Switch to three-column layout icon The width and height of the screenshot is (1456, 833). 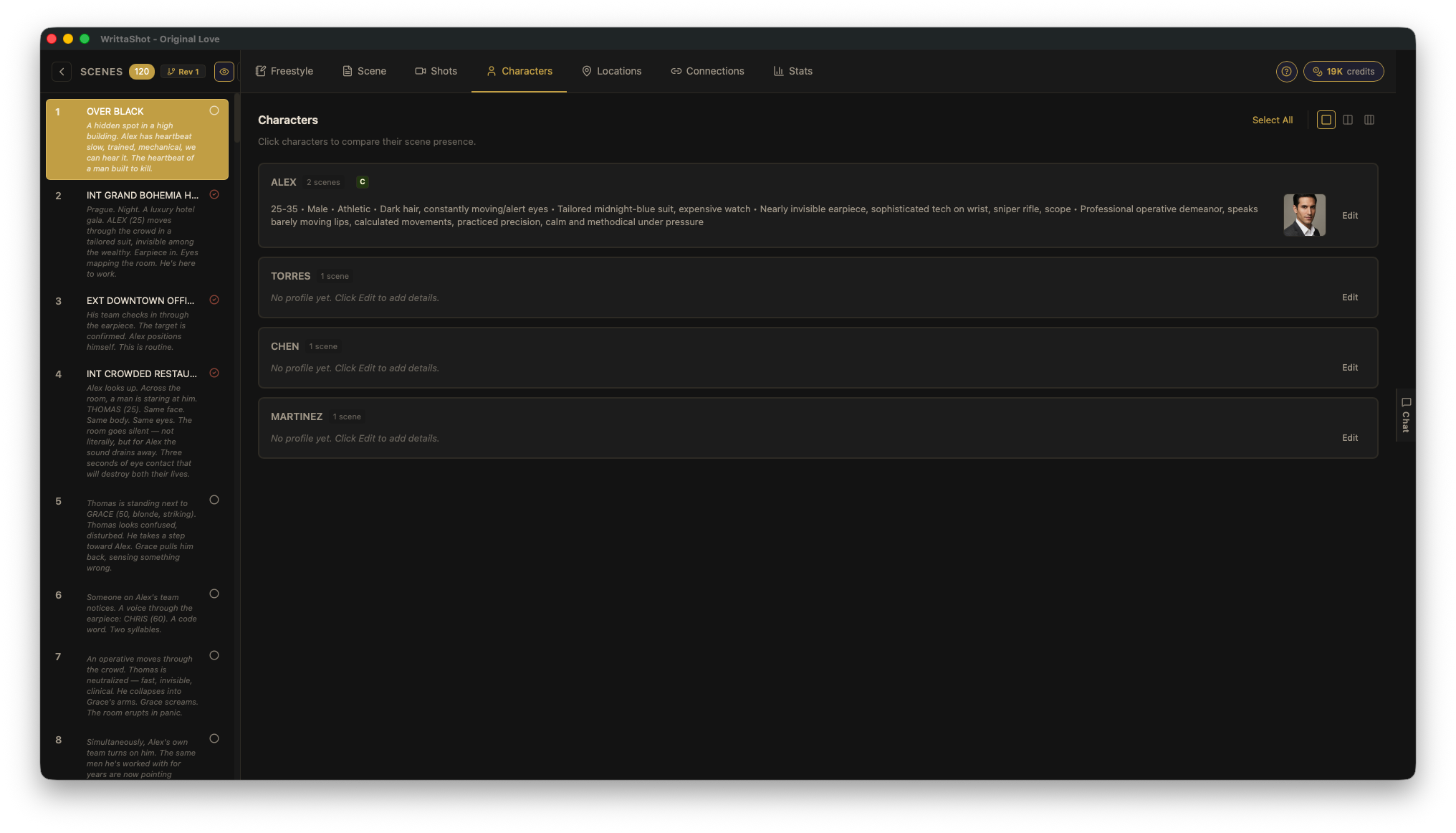click(1369, 120)
